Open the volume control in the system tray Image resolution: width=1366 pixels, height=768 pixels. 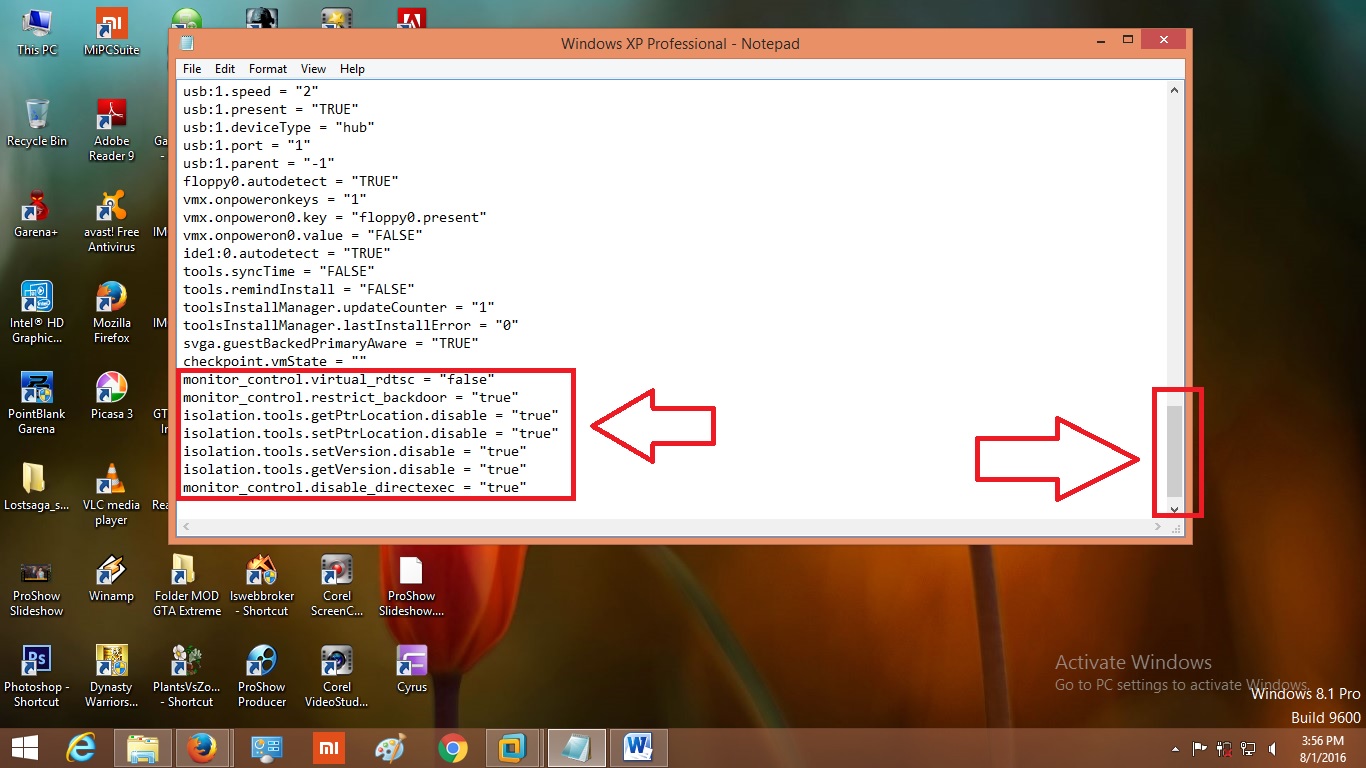click(x=1272, y=747)
